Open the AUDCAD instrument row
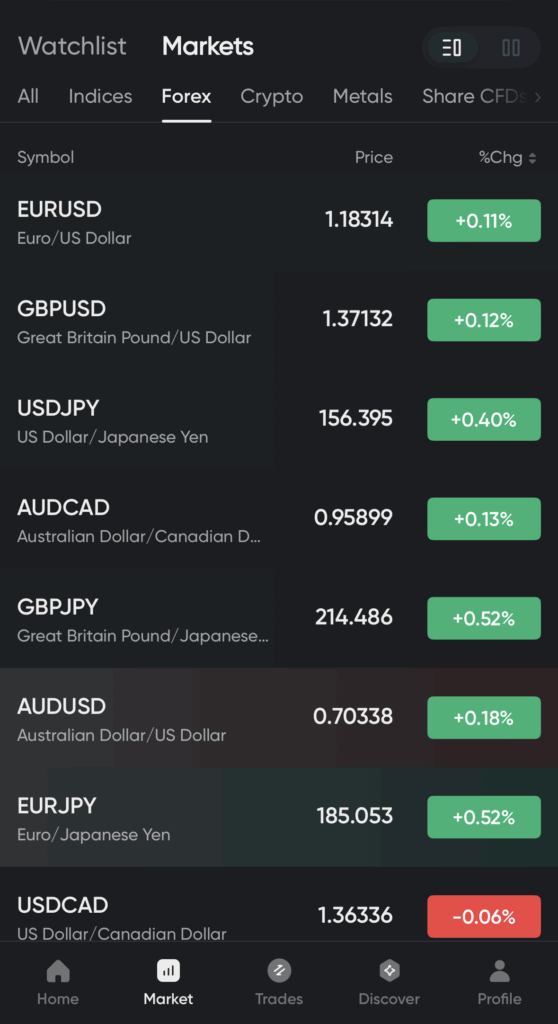Viewport: 558px width, 1024px height. click(279, 519)
